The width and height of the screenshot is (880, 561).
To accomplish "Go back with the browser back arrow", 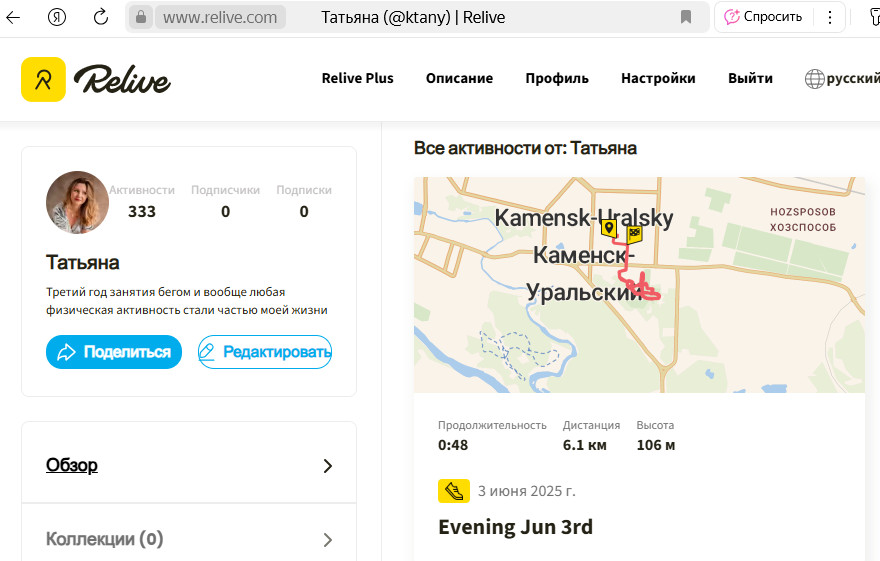I will point(13,17).
